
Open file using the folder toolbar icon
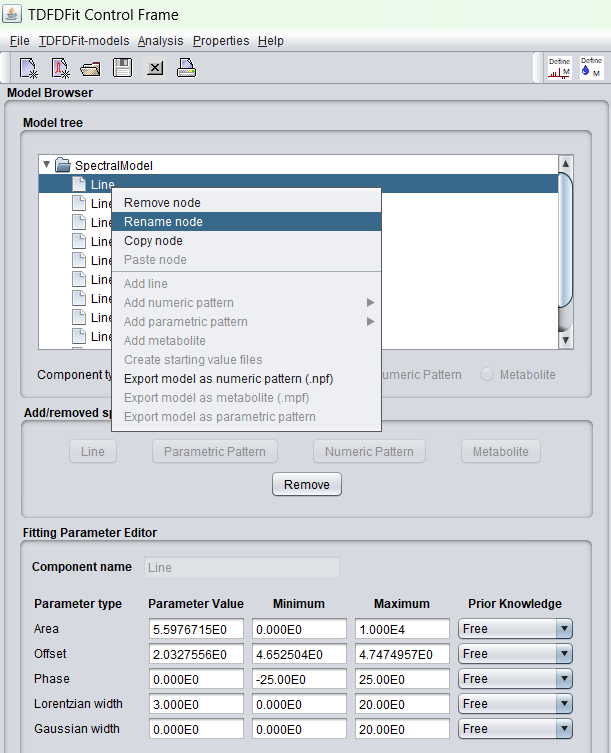pos(90,69)
